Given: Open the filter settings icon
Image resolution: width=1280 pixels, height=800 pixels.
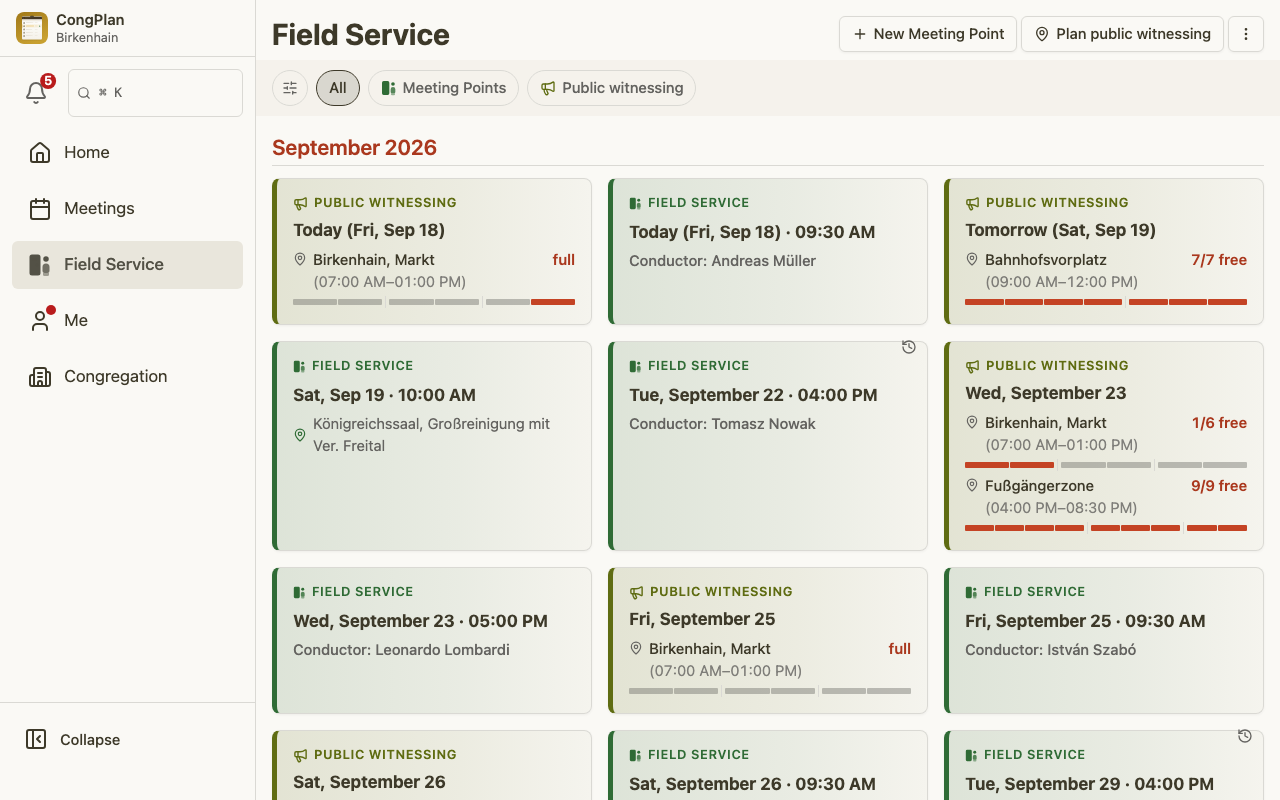Looking at the screenshot, I should [290, 88].
